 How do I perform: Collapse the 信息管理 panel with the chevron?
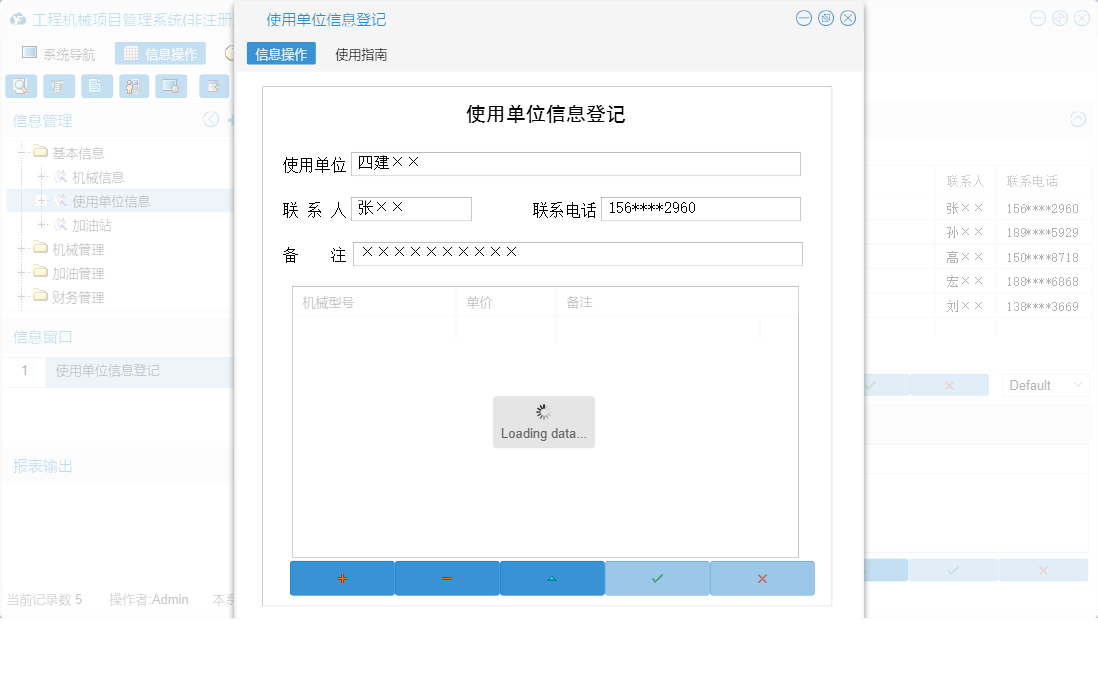[211, 119]
